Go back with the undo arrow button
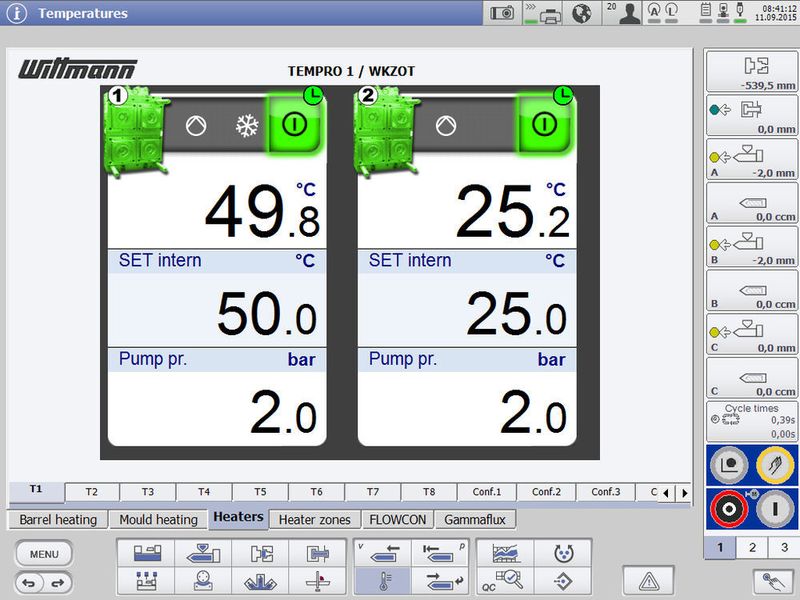The width and height of the screenshot is (800, 600). pos(29,583)
